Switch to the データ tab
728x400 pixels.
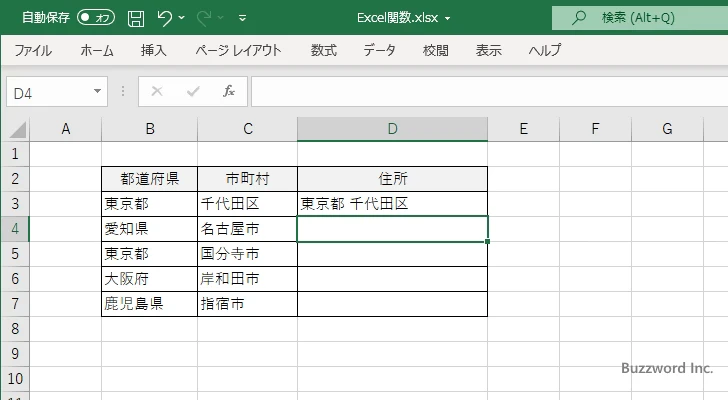point(379,50)
